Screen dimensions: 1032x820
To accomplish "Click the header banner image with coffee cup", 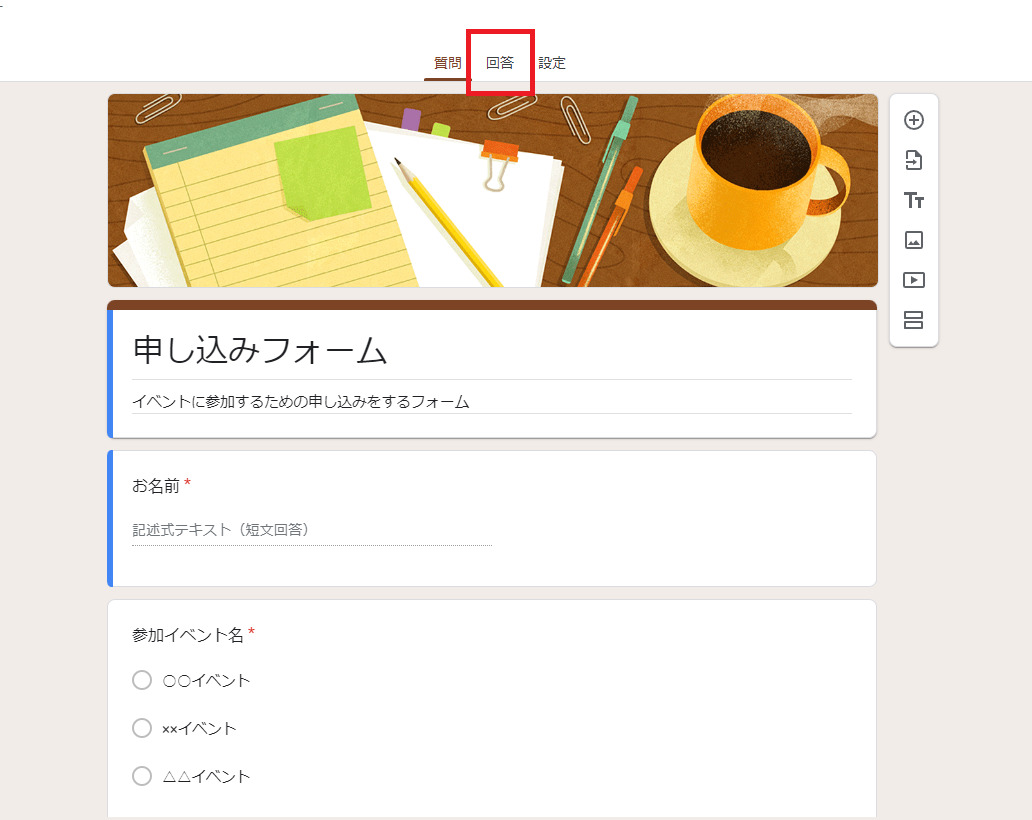I will tap(492, 190).
